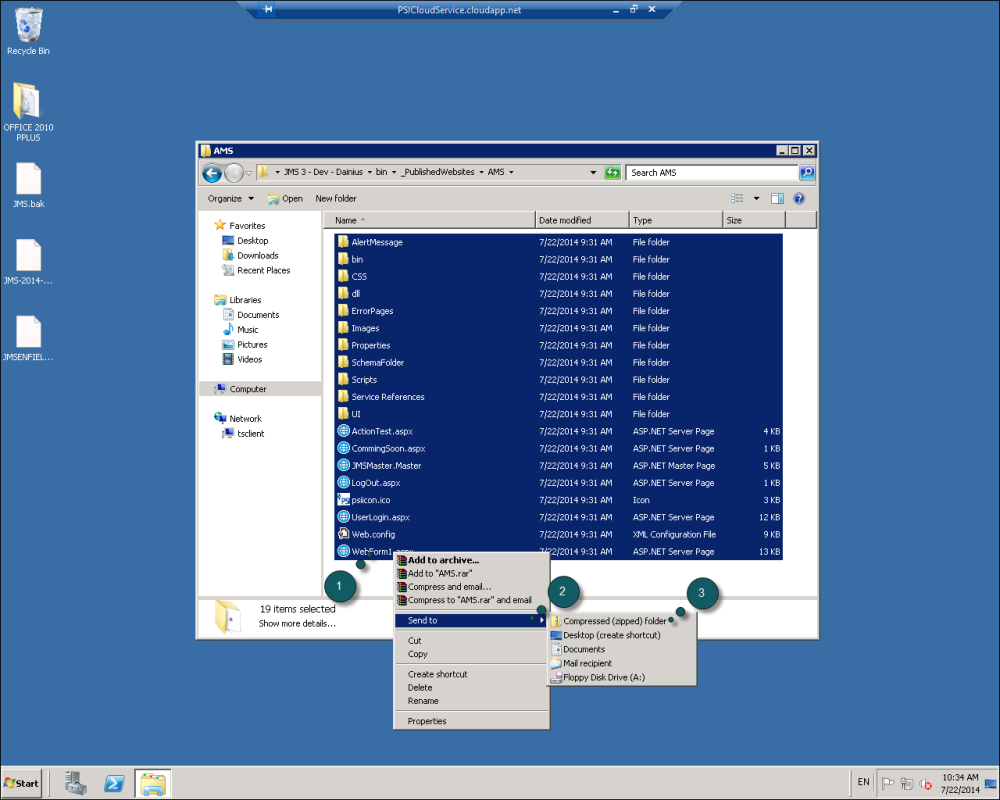Image resolution: width=1000 pixels, height=800 pixels.
Task: Click the search magnifier icon
Action: [x=806, y=172]
